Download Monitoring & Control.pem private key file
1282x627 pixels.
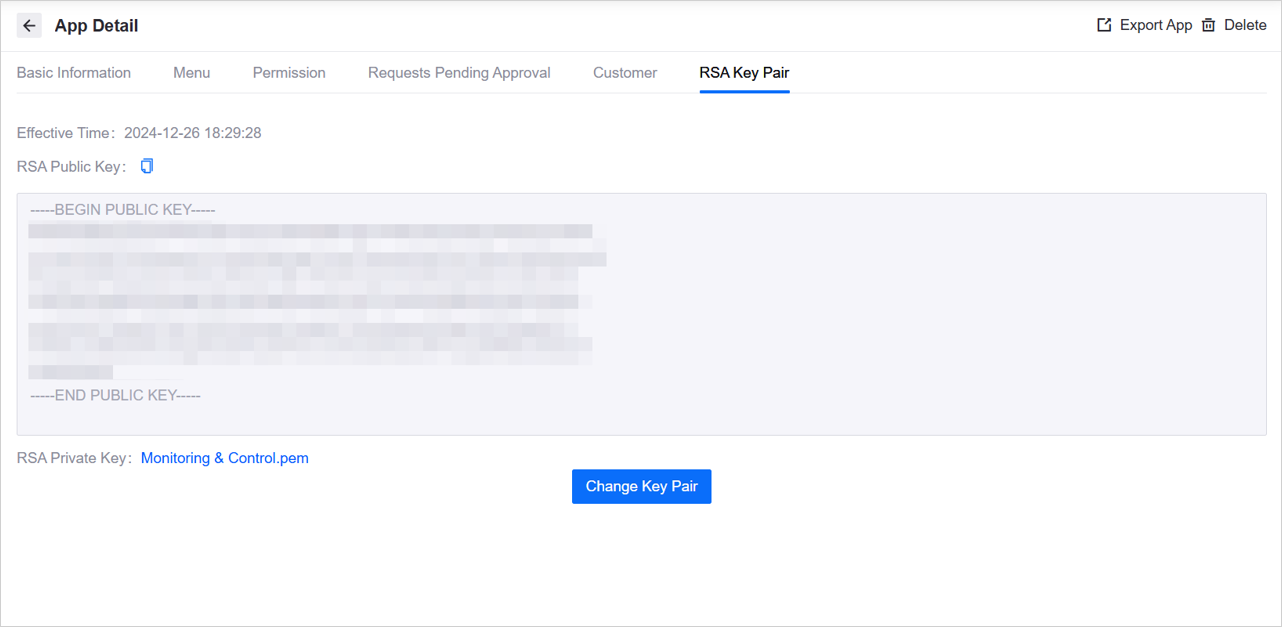click(x=224, y=458)
